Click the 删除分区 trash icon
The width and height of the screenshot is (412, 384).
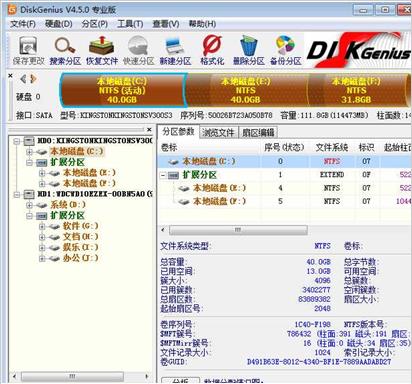coord(249,50)
